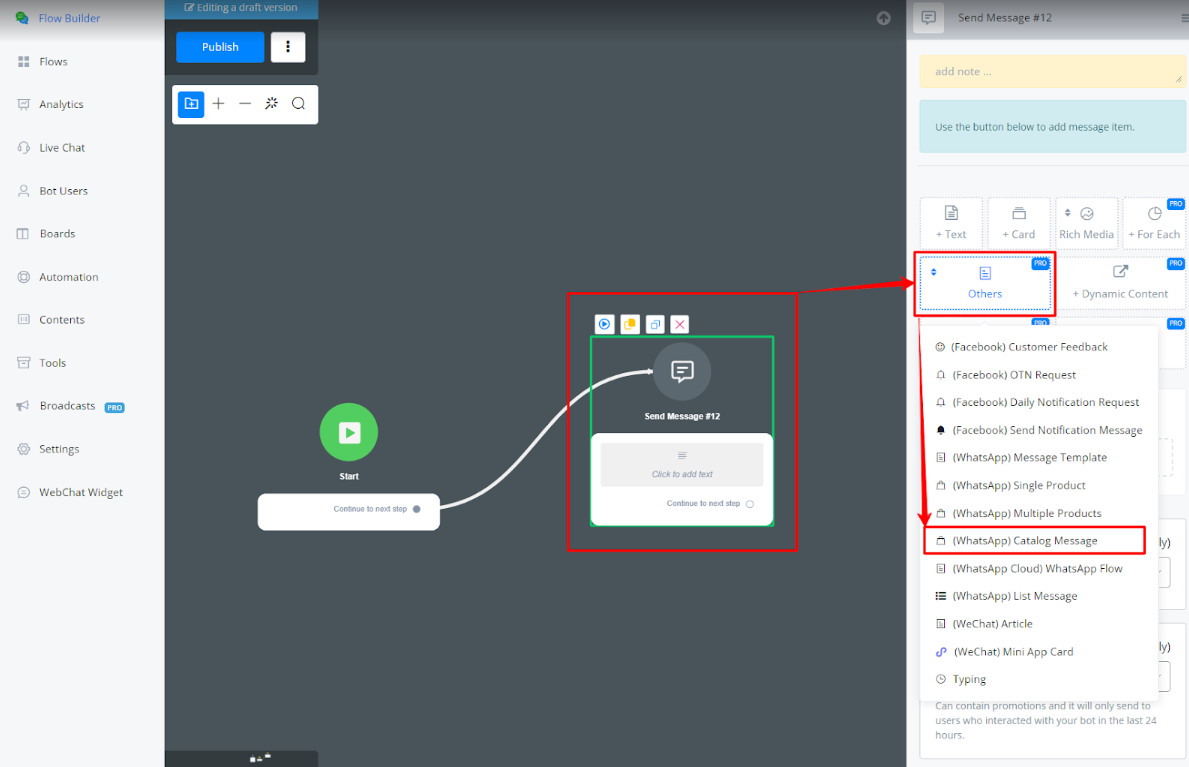
Task: Choose the Typing menu entry
Action: (969, 679)
